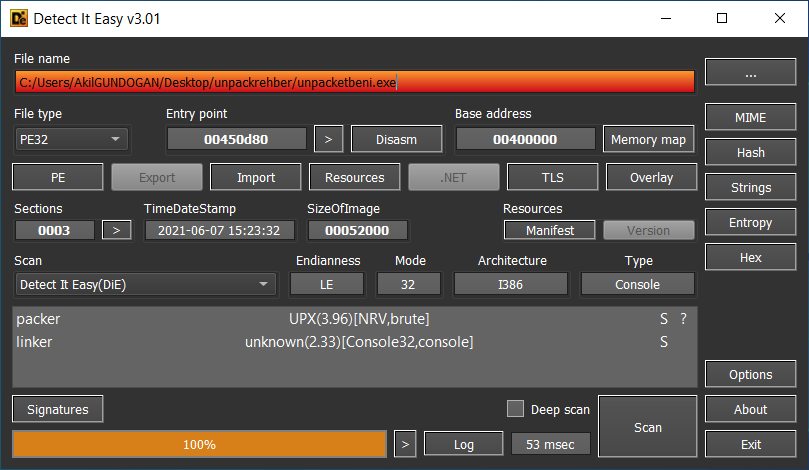This screenshot has width=809, height=470.
Task: Click the arrow button beside the progress bar
Action: coord(405,444)
